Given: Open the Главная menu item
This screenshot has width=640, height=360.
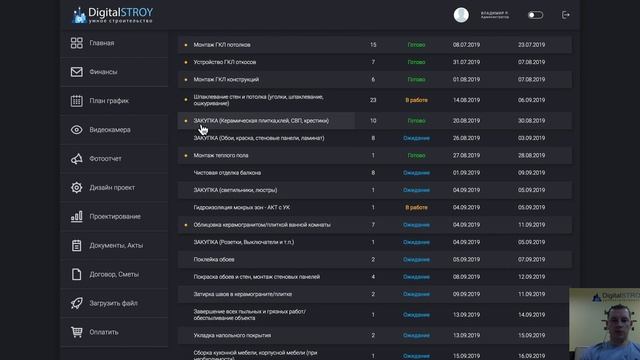Looking at the screenshot, I should 114,43.
